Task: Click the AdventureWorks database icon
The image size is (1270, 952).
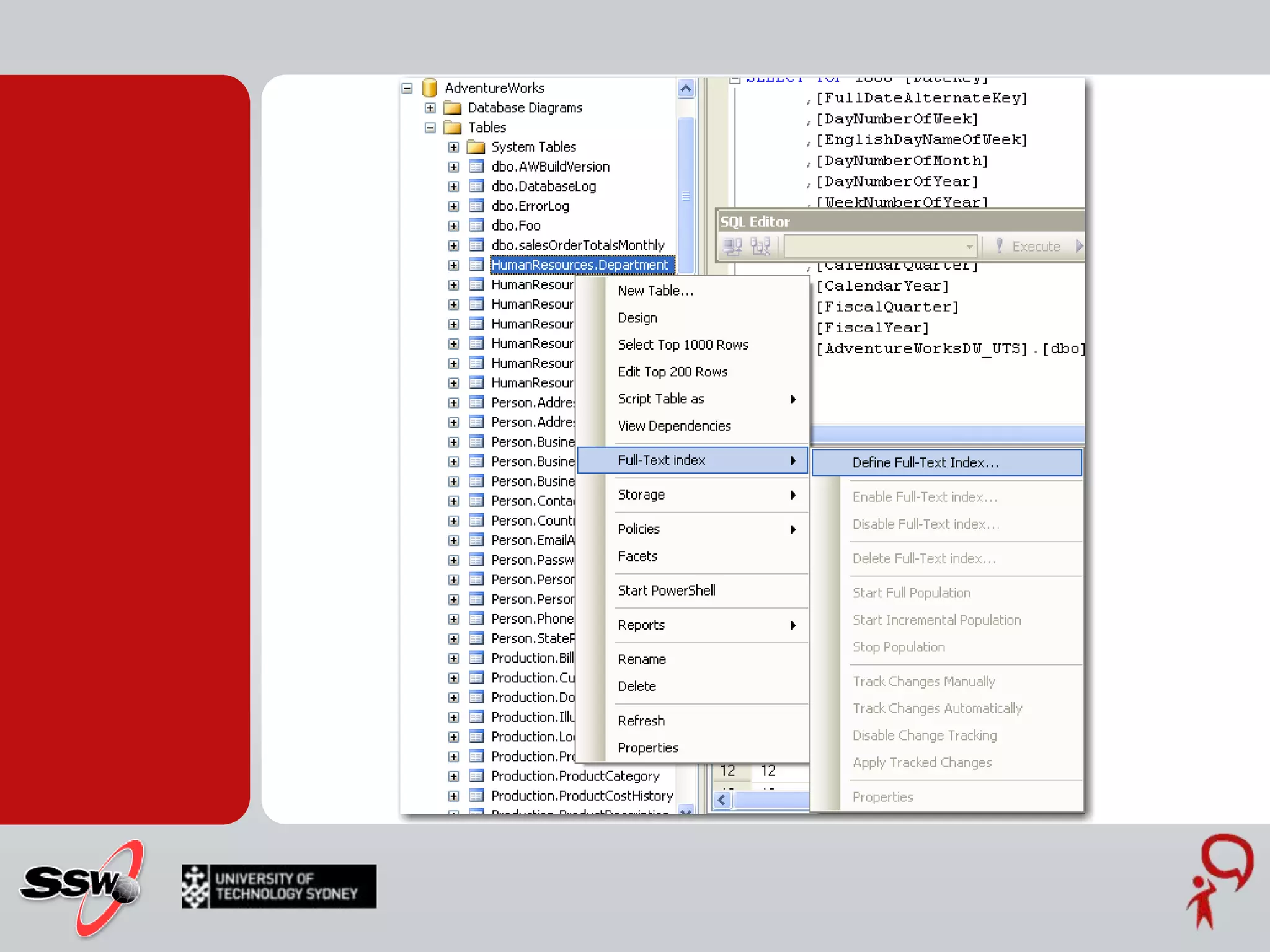Action: point(429,88)
